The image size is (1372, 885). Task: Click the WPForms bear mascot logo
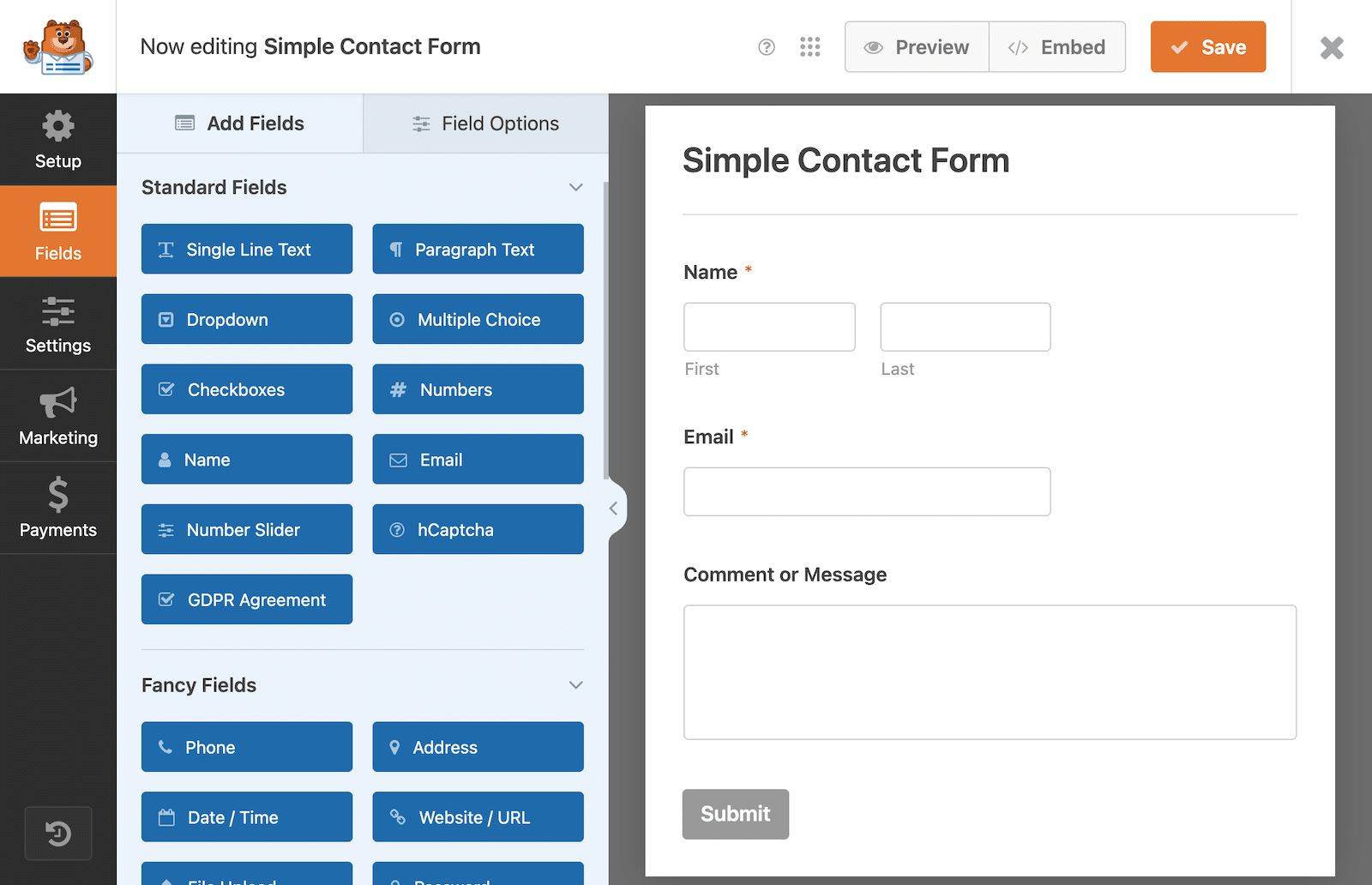tap(57, 47)
